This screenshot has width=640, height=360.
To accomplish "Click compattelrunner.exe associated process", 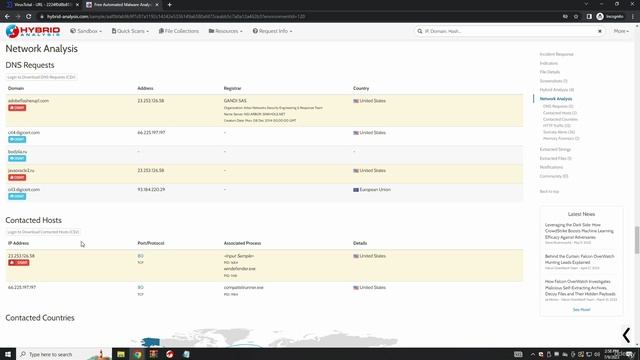I will pos(244,287).
